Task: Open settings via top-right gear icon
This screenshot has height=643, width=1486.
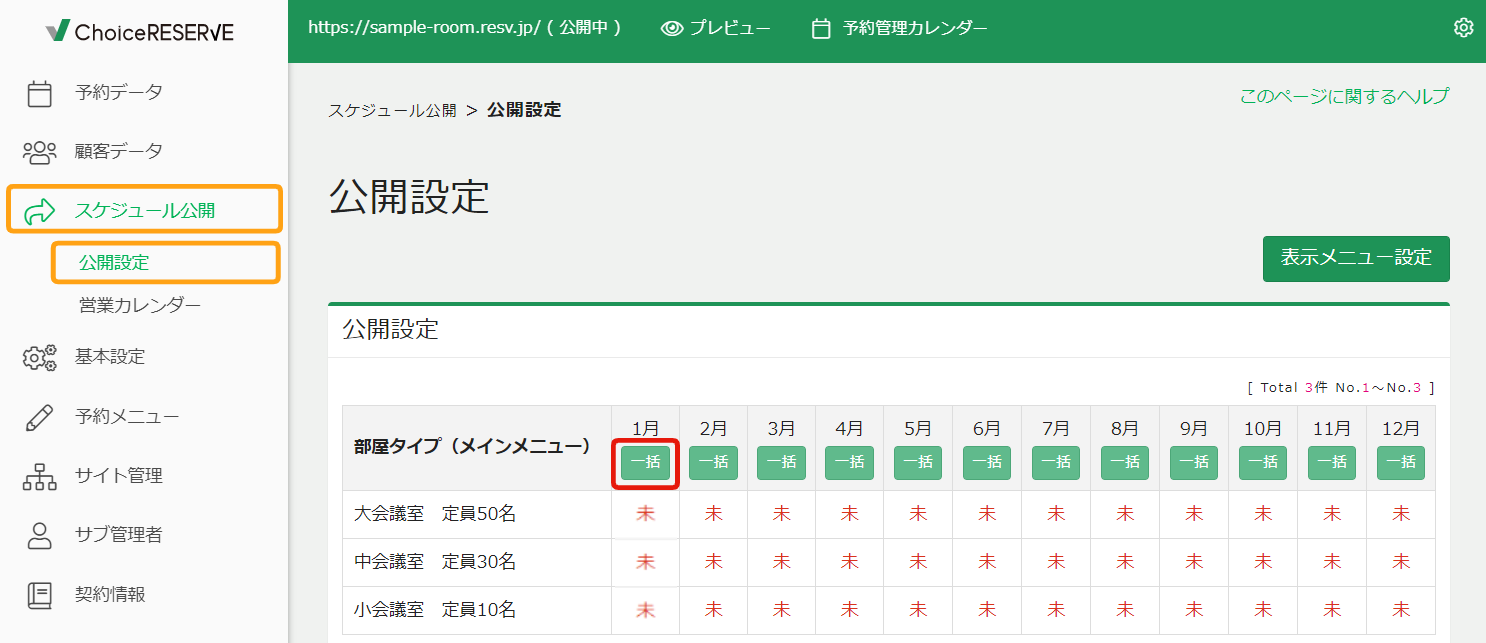Action: [1463, 28]
